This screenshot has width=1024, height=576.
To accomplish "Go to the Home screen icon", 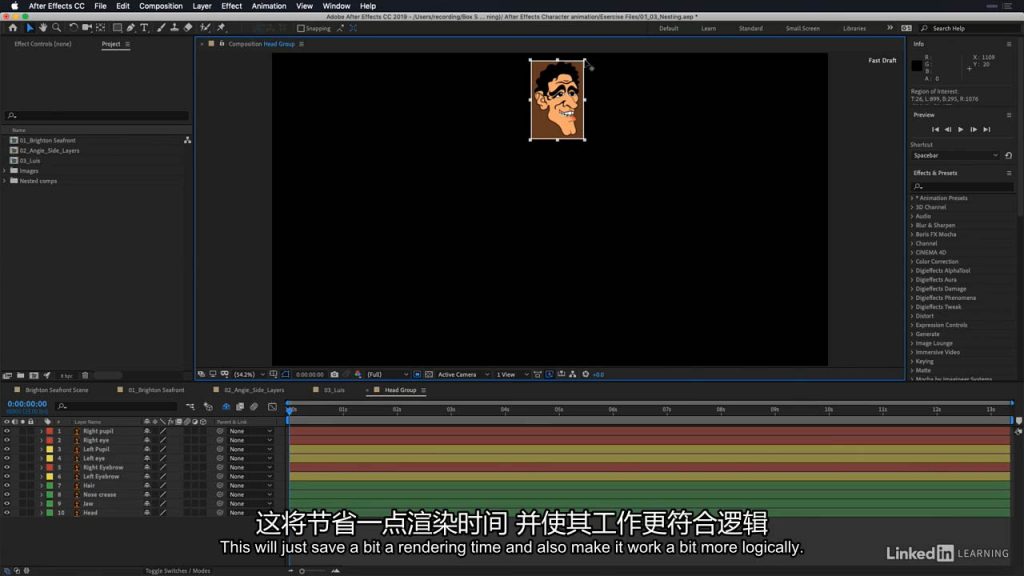I will coord(12,28).
